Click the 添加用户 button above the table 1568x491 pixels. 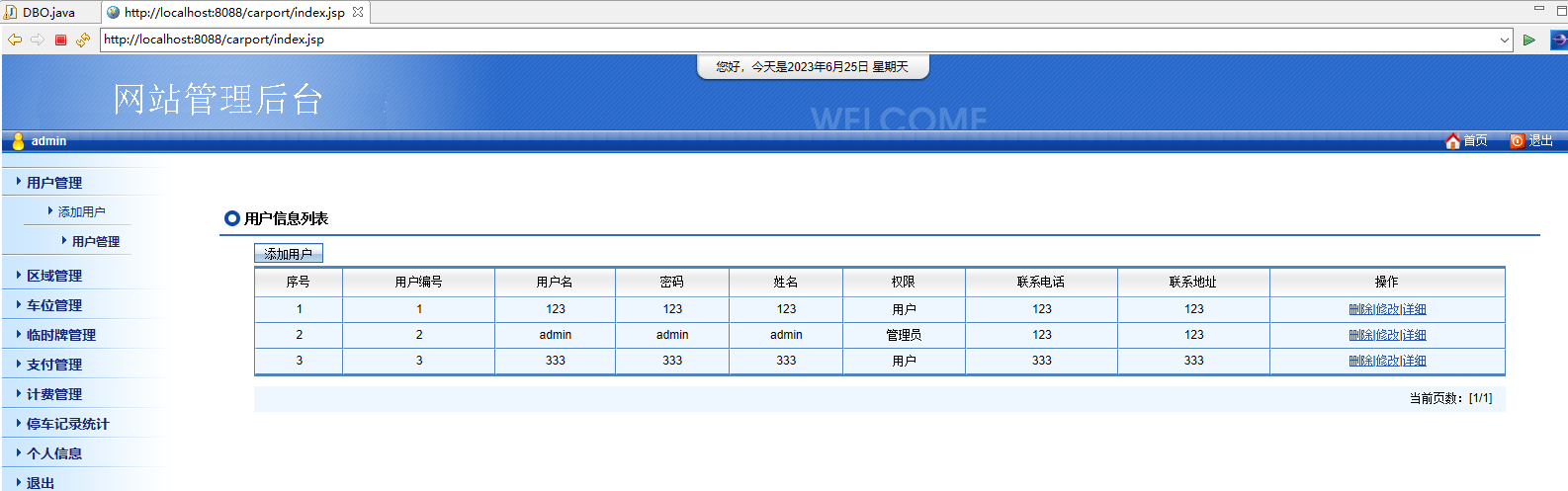(289, 254)
